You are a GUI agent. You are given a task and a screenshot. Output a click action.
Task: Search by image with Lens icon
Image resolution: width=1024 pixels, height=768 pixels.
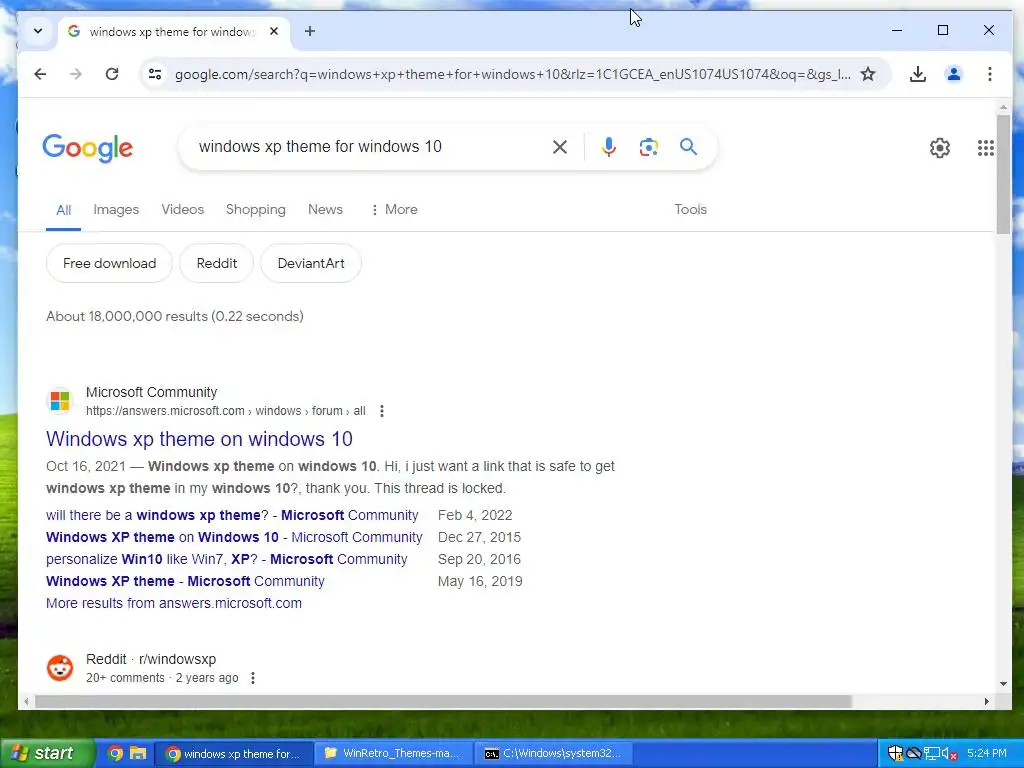click(648, 147)
